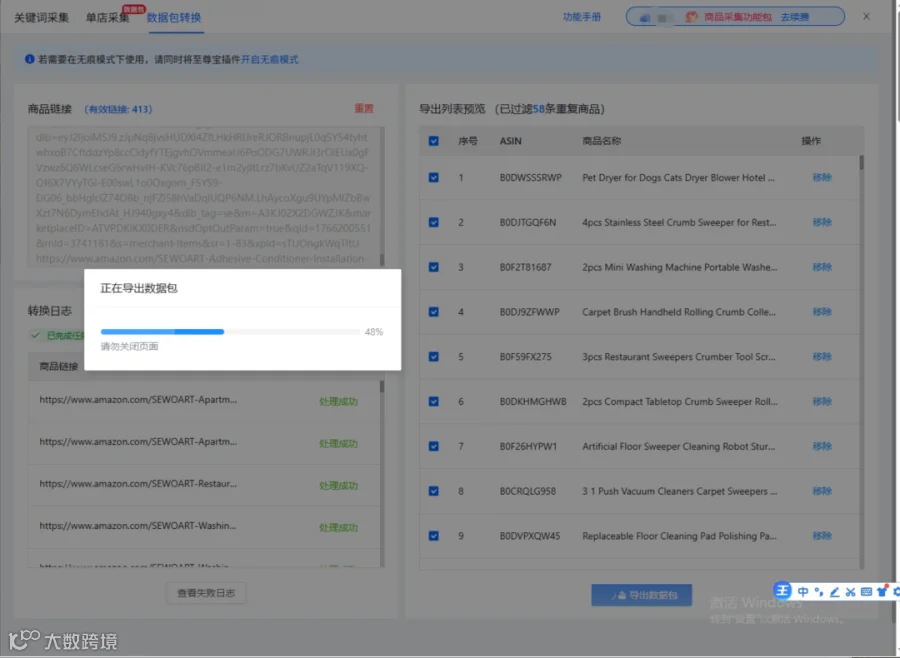Uncheck the checkbox for B0F26HYPW1
The height and width of the screenshot is (658, 900).
(434, 446)
